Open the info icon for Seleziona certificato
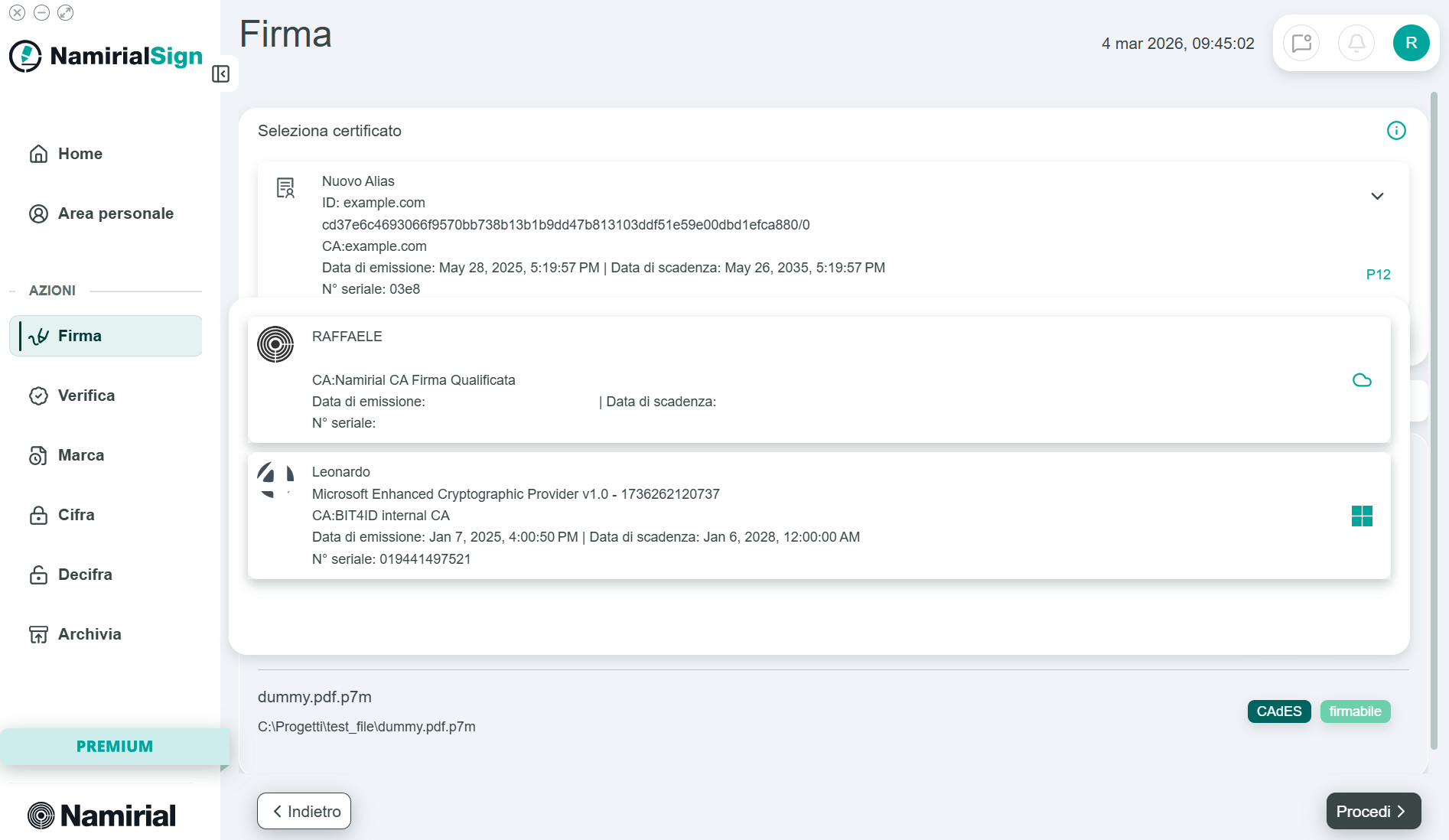 [x=1396, y=131]
